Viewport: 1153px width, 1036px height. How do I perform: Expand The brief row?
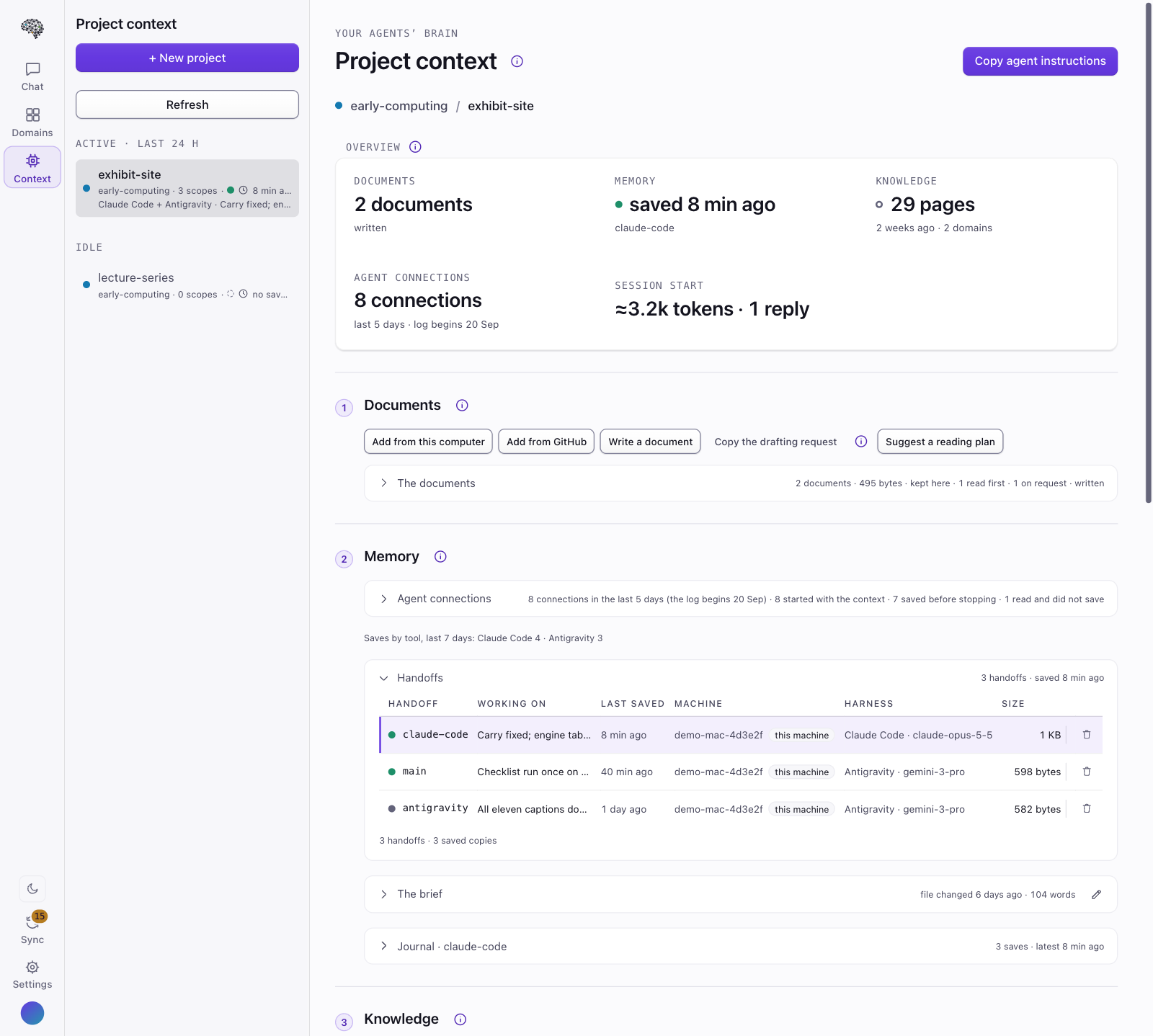(x=741, y=894)
